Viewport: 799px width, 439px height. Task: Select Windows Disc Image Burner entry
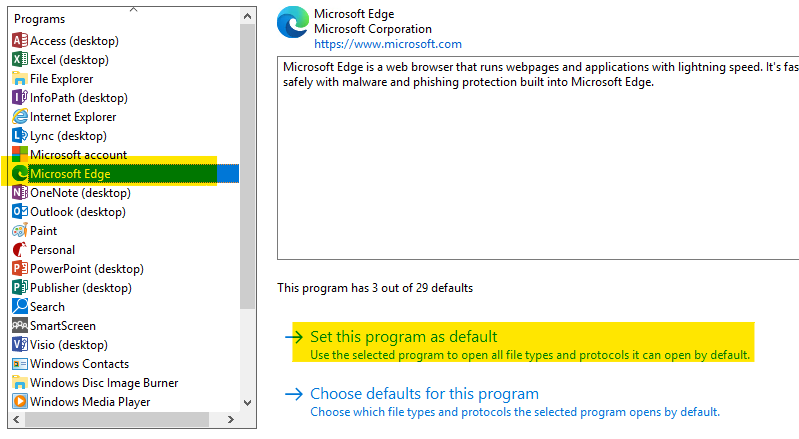[x=104, y=383]
